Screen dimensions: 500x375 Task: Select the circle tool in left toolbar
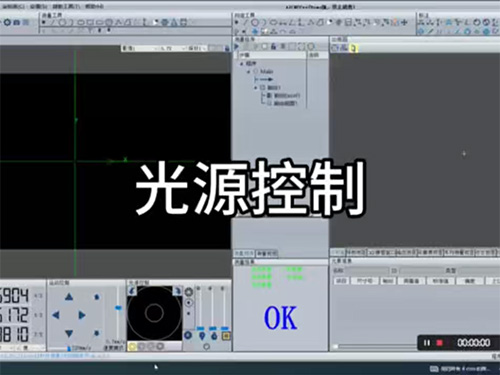[x=62, y=22]
